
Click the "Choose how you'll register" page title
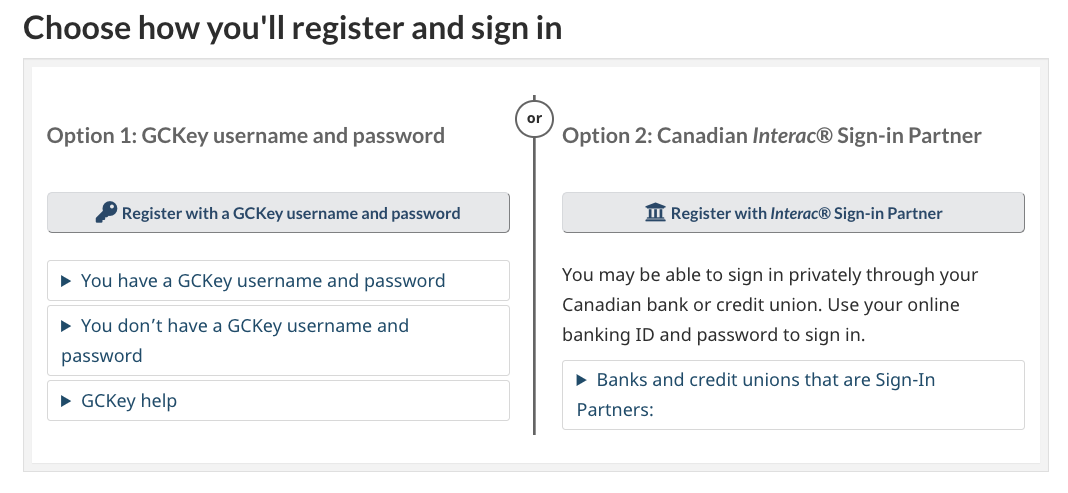tap(293, 28)
